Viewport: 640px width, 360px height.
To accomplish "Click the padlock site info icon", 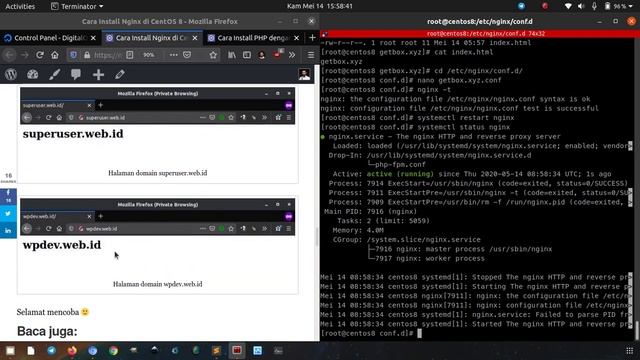I will [87, 55].
